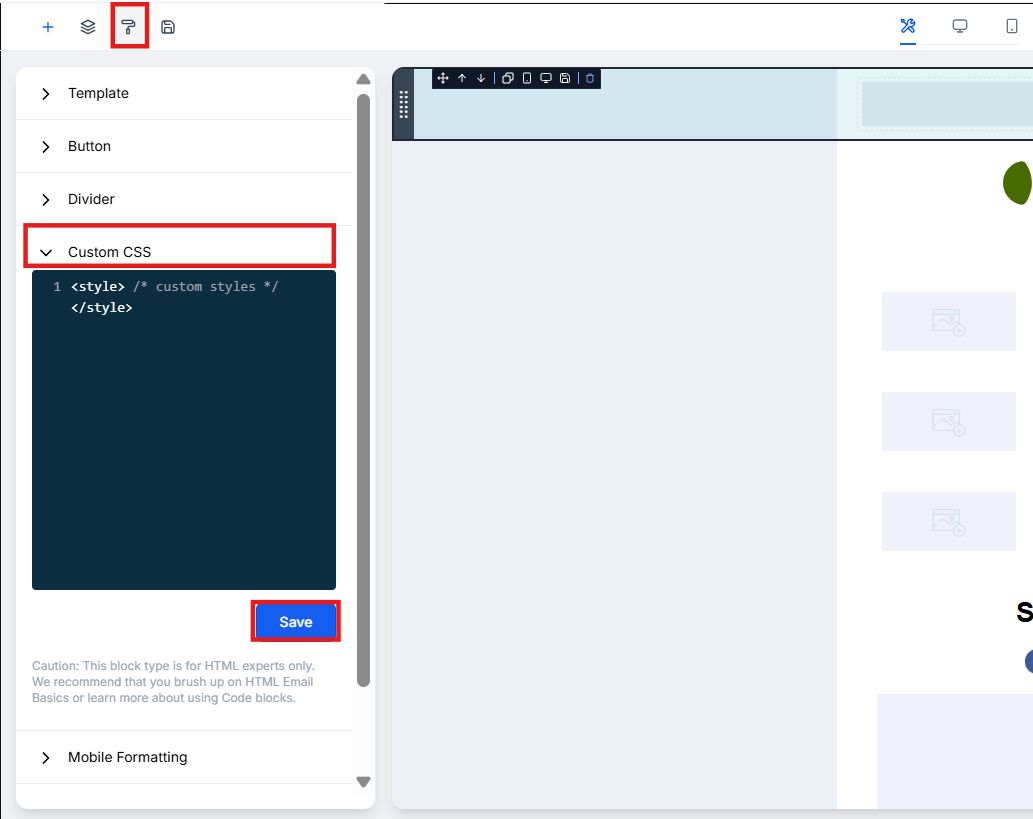Click the third image placeholder in the email
This screenshot has height=819, width=1033.
949,521
